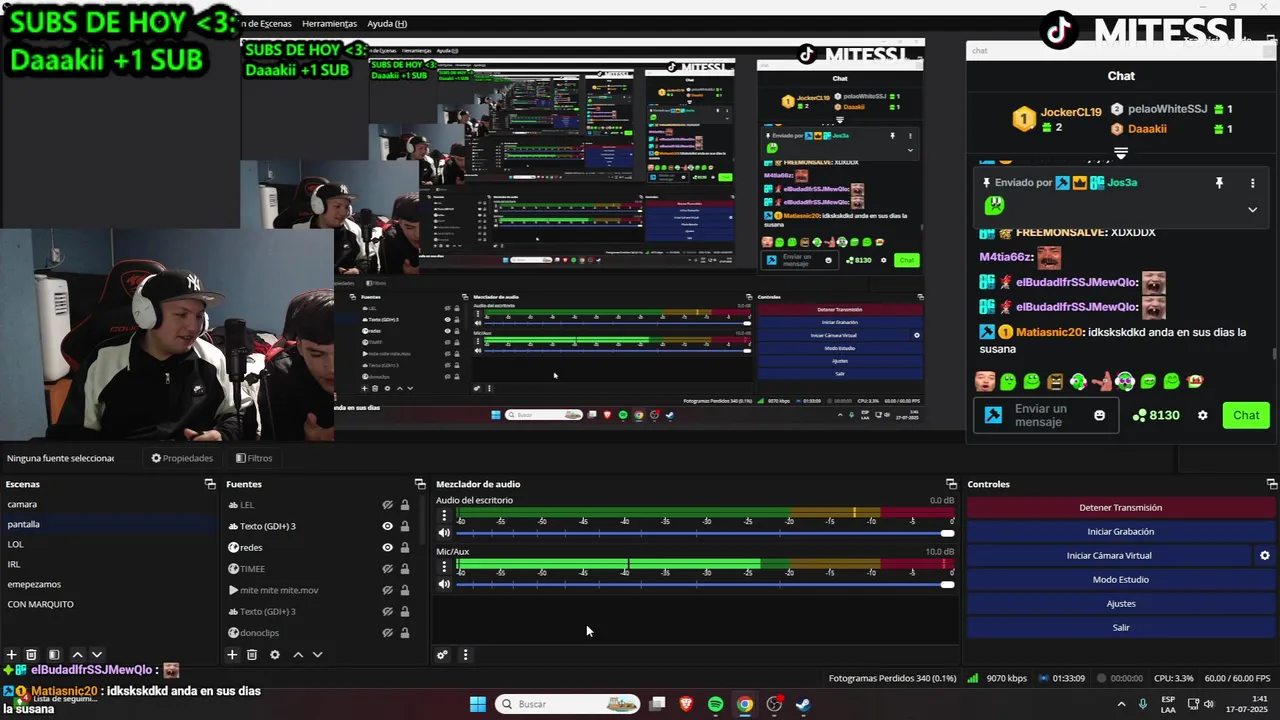Open the Audio del escritorio options menu

[445, 516]
